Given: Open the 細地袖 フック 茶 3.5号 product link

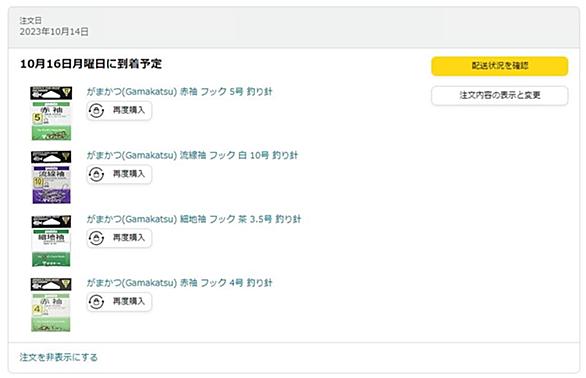Looking at the screenshot, I should point(194,219).
